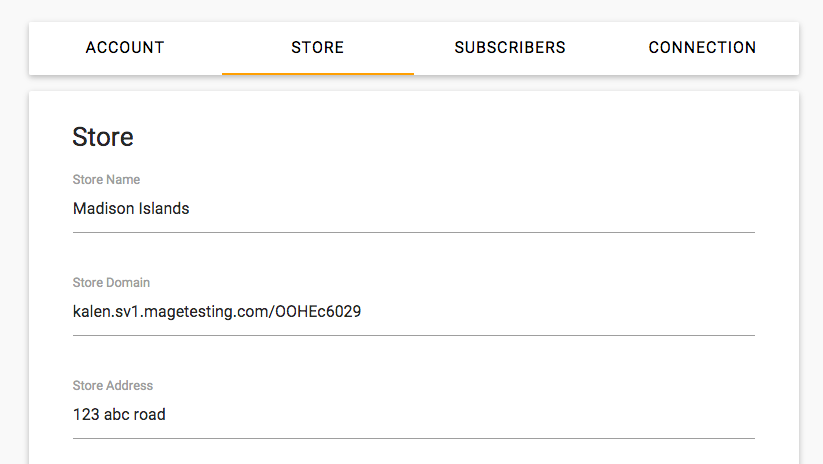Viewport: 823px width, 464px height.
Task: Click the underline beneath 123 abc road
Action: click(x=413, y=438)
